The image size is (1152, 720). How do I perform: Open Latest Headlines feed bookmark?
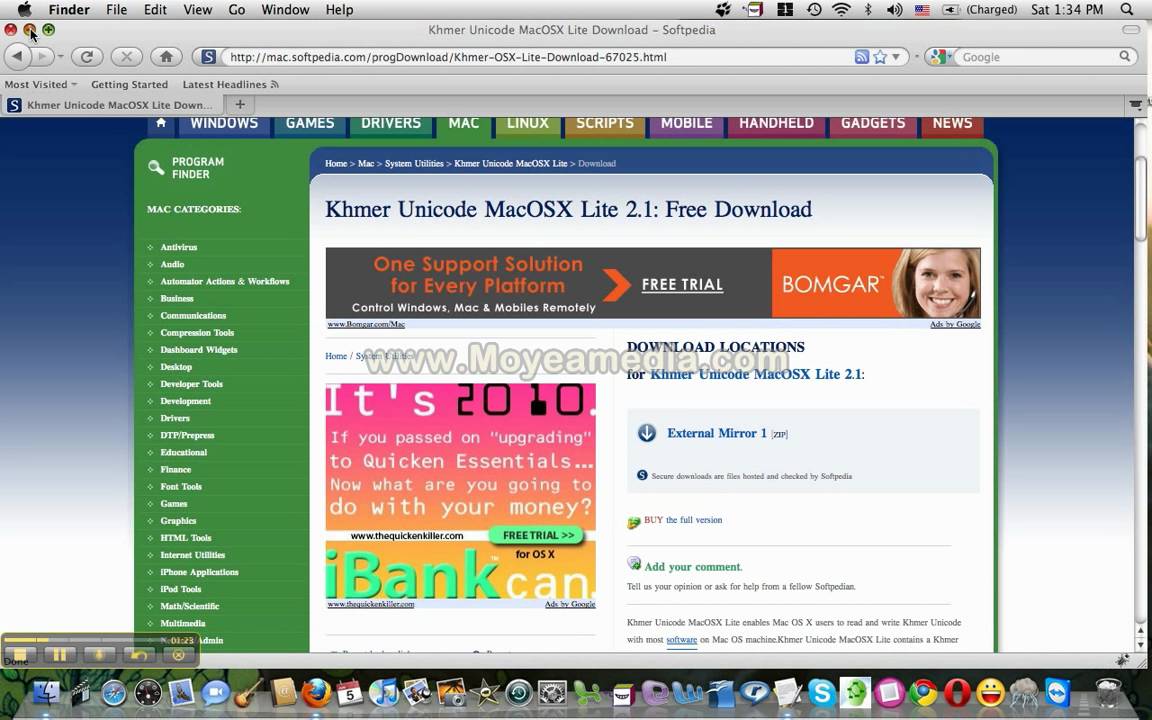230,84
